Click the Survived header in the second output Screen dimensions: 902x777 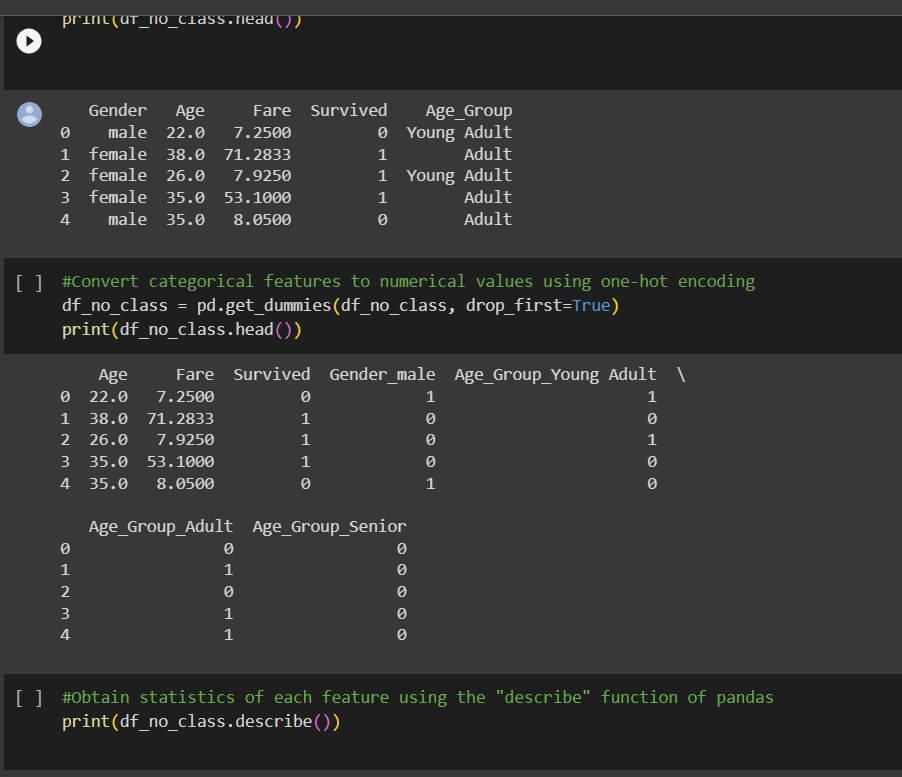click(x=272, y=374)
